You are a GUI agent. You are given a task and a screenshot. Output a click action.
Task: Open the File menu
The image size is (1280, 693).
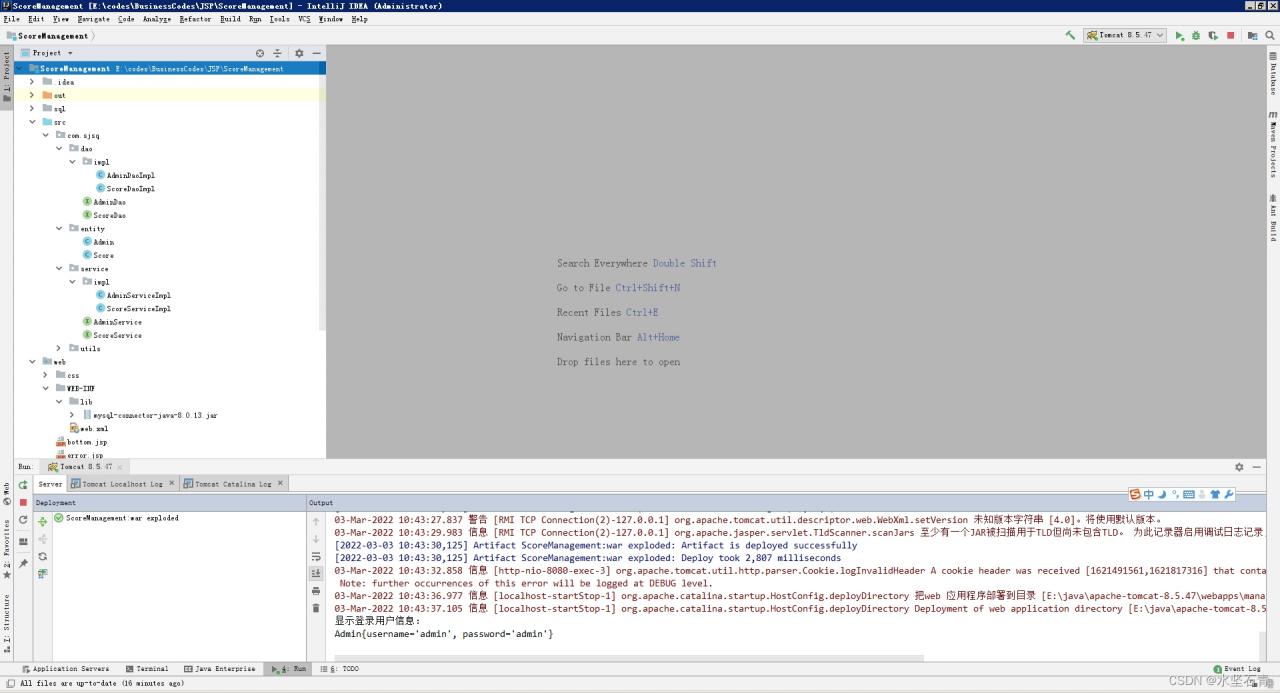[11, 19]
